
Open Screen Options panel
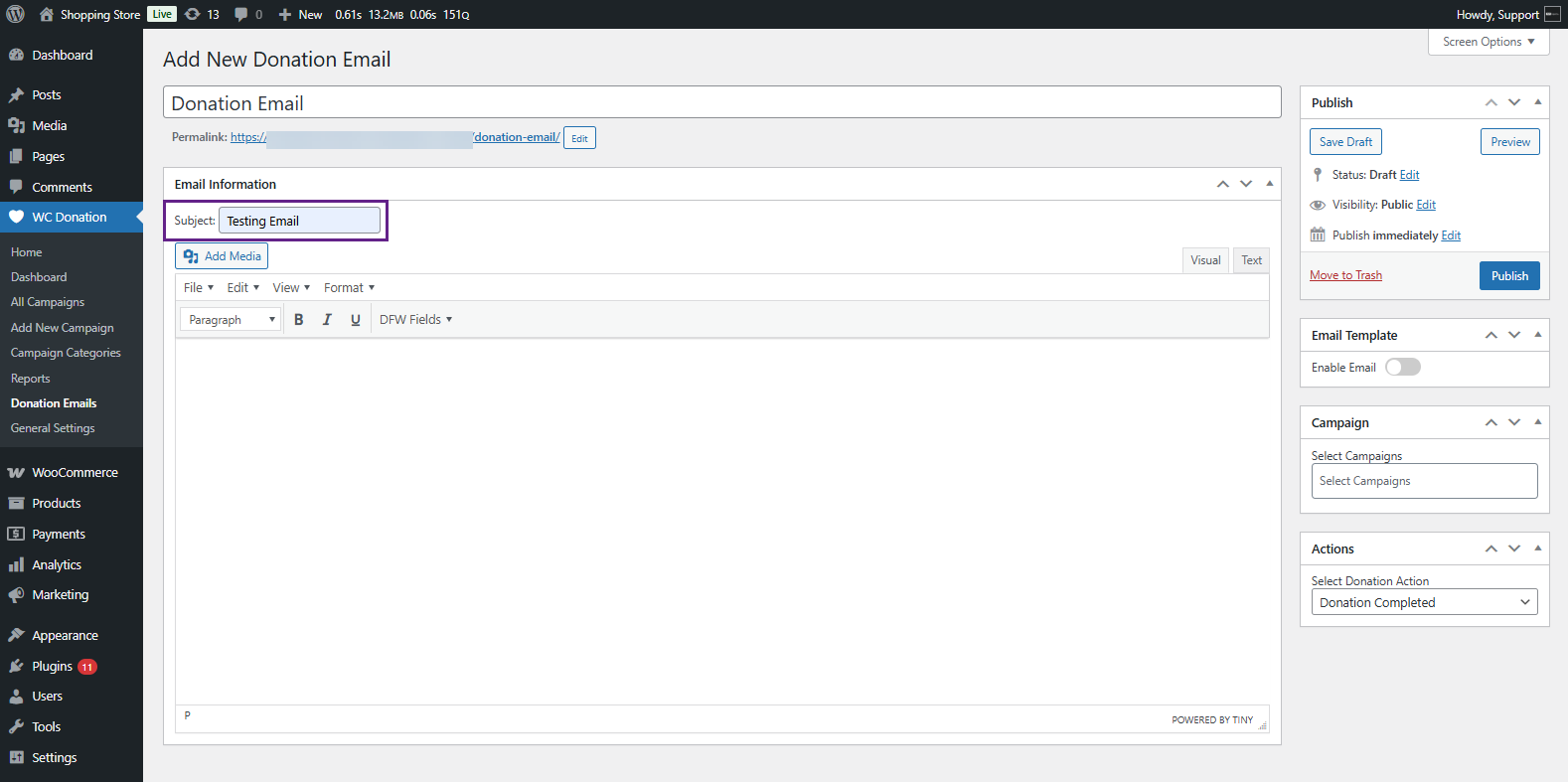pos(1488,42)
